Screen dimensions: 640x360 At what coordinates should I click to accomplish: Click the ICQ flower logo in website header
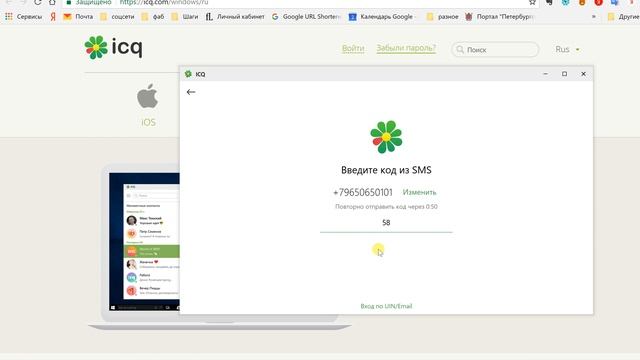pyautogui.click(x=96, y=47)
